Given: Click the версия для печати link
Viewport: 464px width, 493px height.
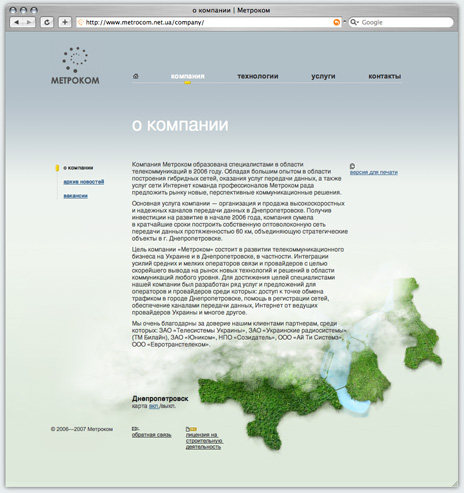Looking at the screenshot, I should tap(374, 172).
